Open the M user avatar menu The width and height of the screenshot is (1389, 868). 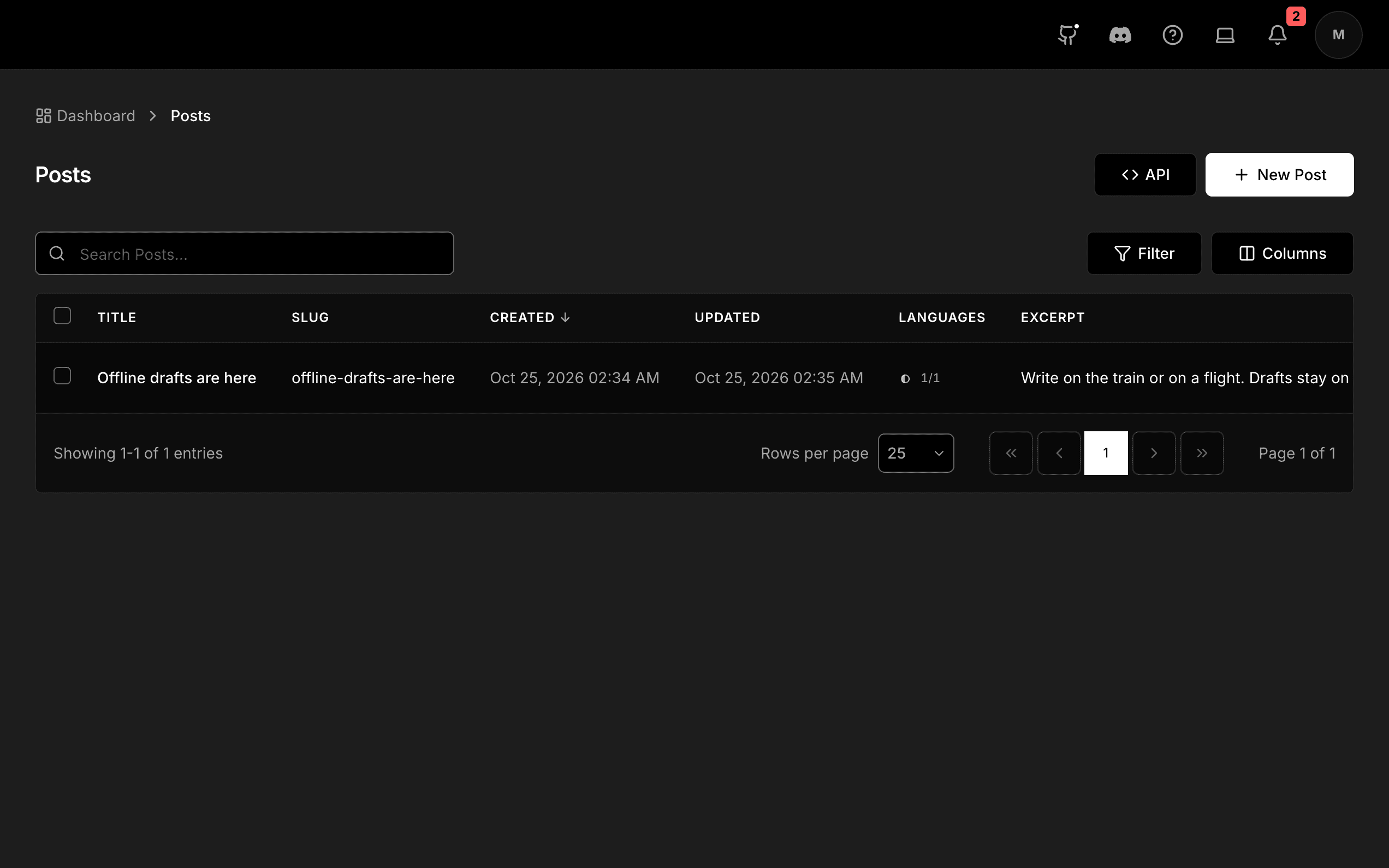click(x=1338, y=35)
